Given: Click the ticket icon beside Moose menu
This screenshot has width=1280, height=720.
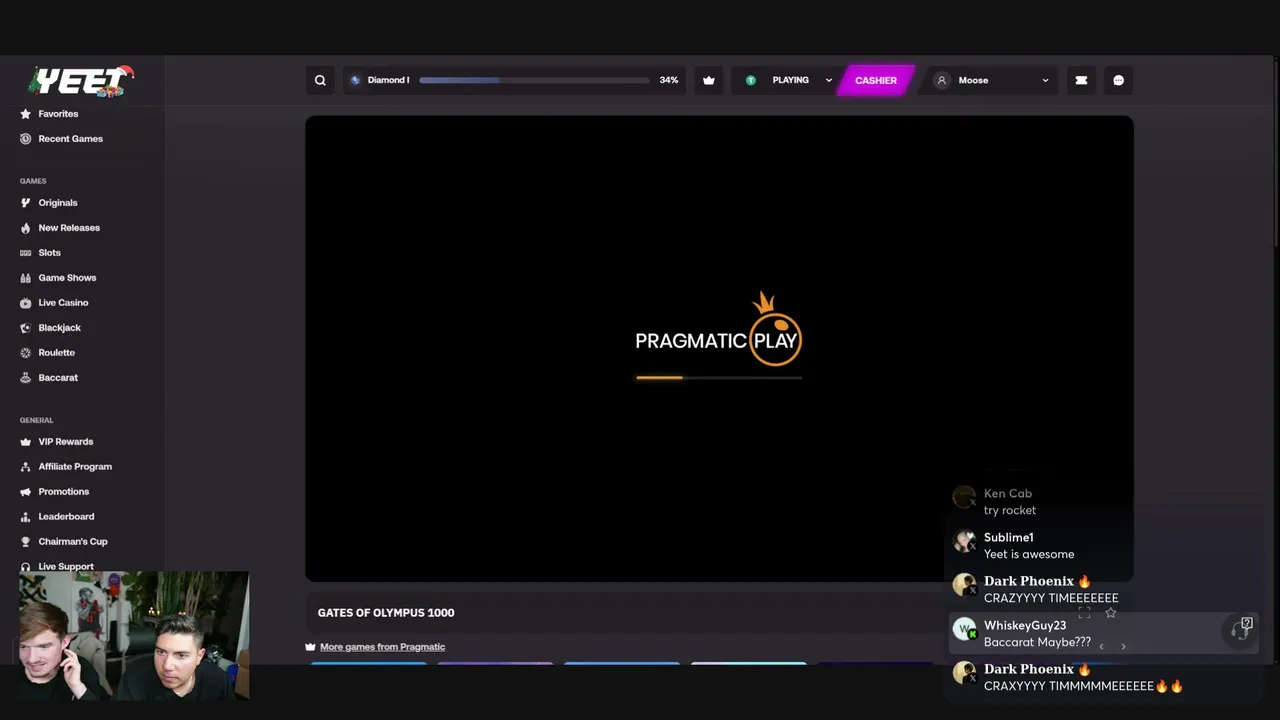Looking at the screenshot, I should coord(1081,80).
